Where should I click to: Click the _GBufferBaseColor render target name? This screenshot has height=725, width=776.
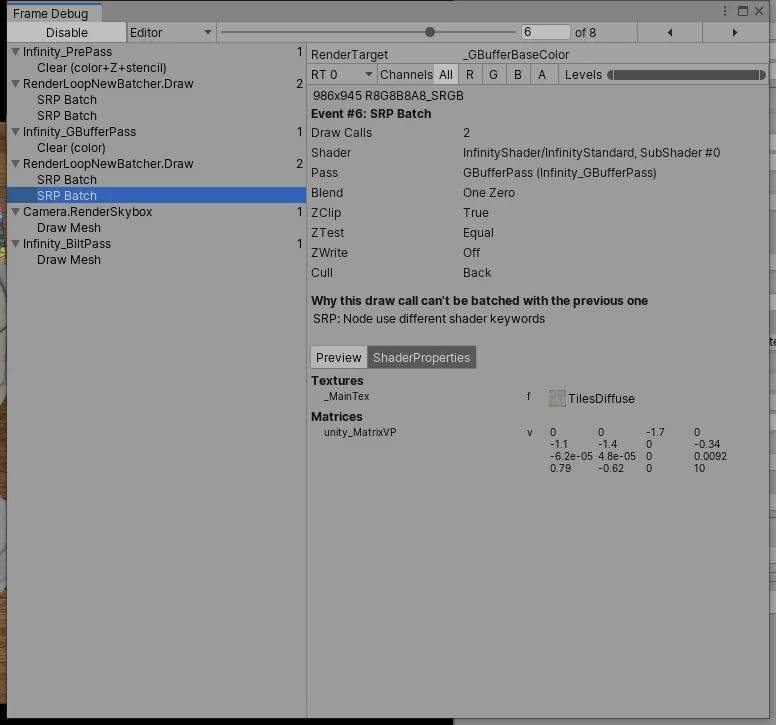click(516, 54)
